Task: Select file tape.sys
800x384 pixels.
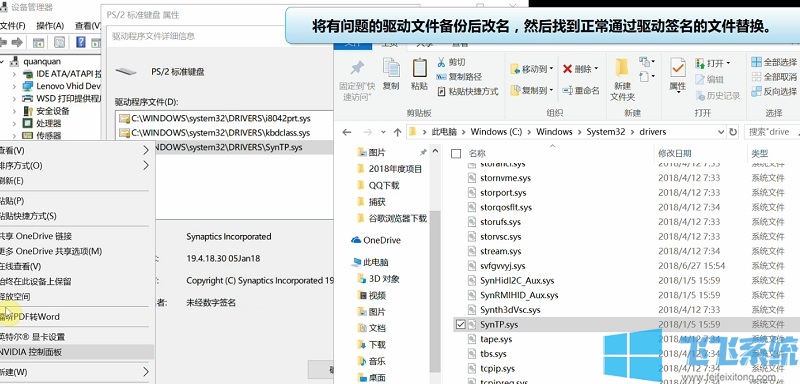Action: (496, 339)
